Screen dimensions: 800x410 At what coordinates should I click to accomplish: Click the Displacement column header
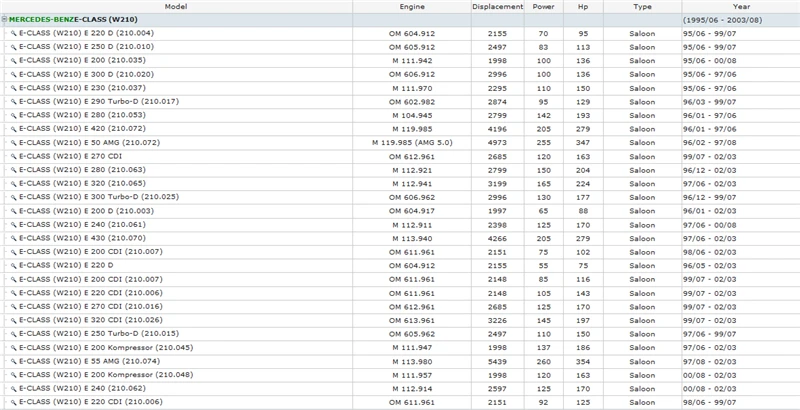(497, 7)
